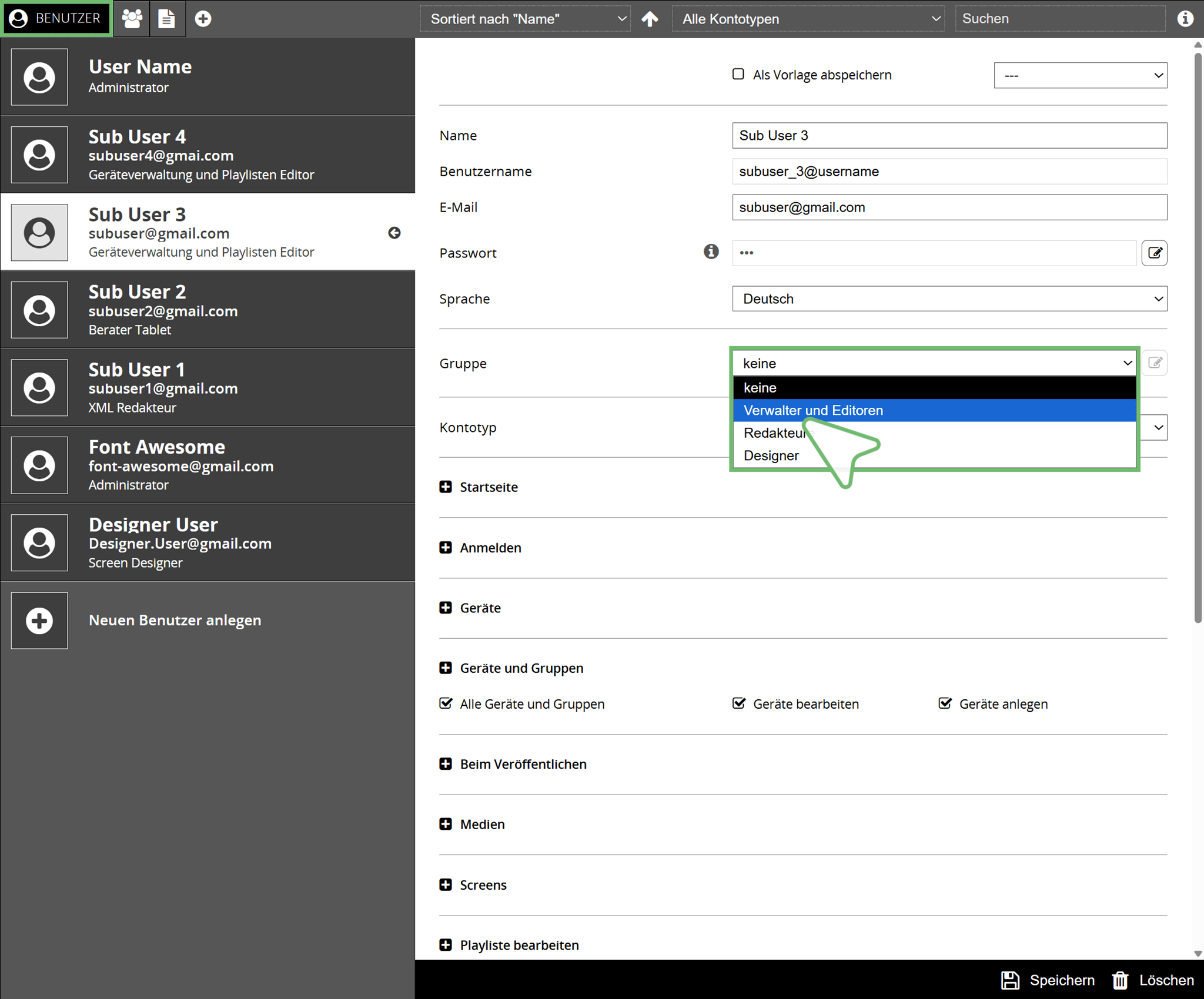Expand the Startseite section
The width and height of the screenshot is (1204, 999).
pyautogui.click(x=446, y=487)
